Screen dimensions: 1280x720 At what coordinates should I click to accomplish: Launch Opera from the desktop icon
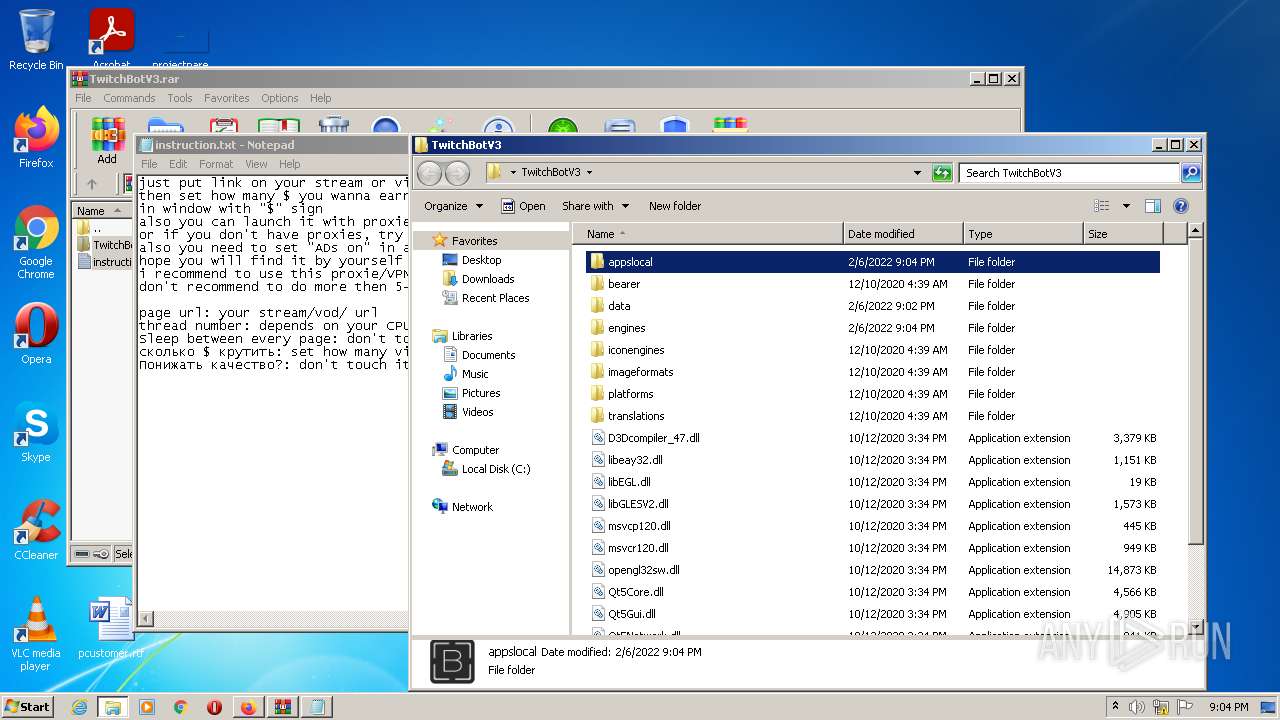pos(36,334)
